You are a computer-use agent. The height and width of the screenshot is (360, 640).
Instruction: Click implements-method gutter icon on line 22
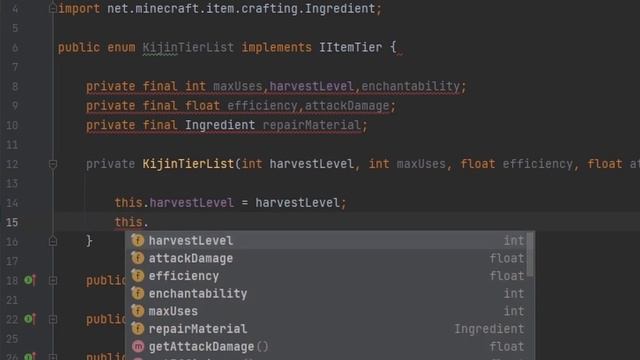30,319
